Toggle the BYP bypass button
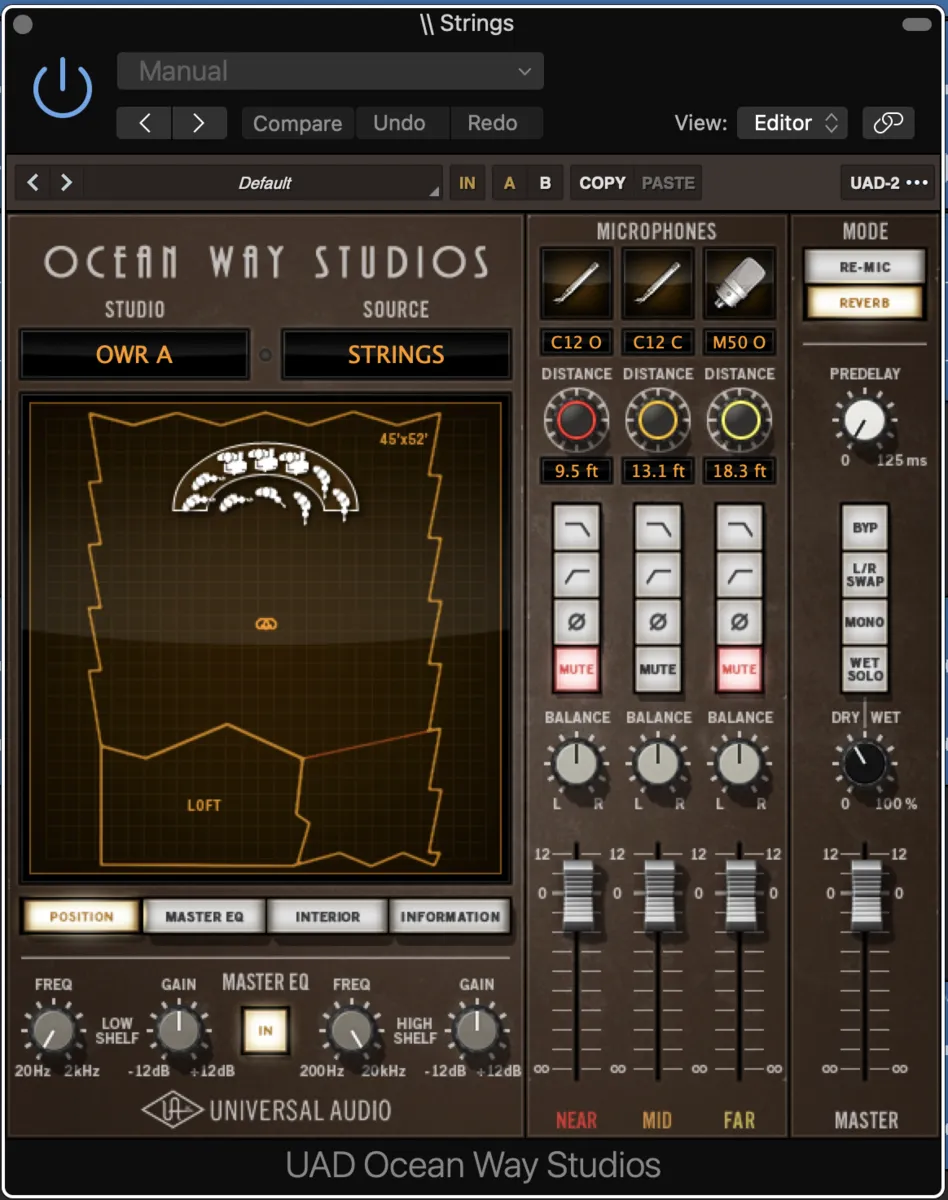Viewport: 948px width, 1200px height. (864, 528)
